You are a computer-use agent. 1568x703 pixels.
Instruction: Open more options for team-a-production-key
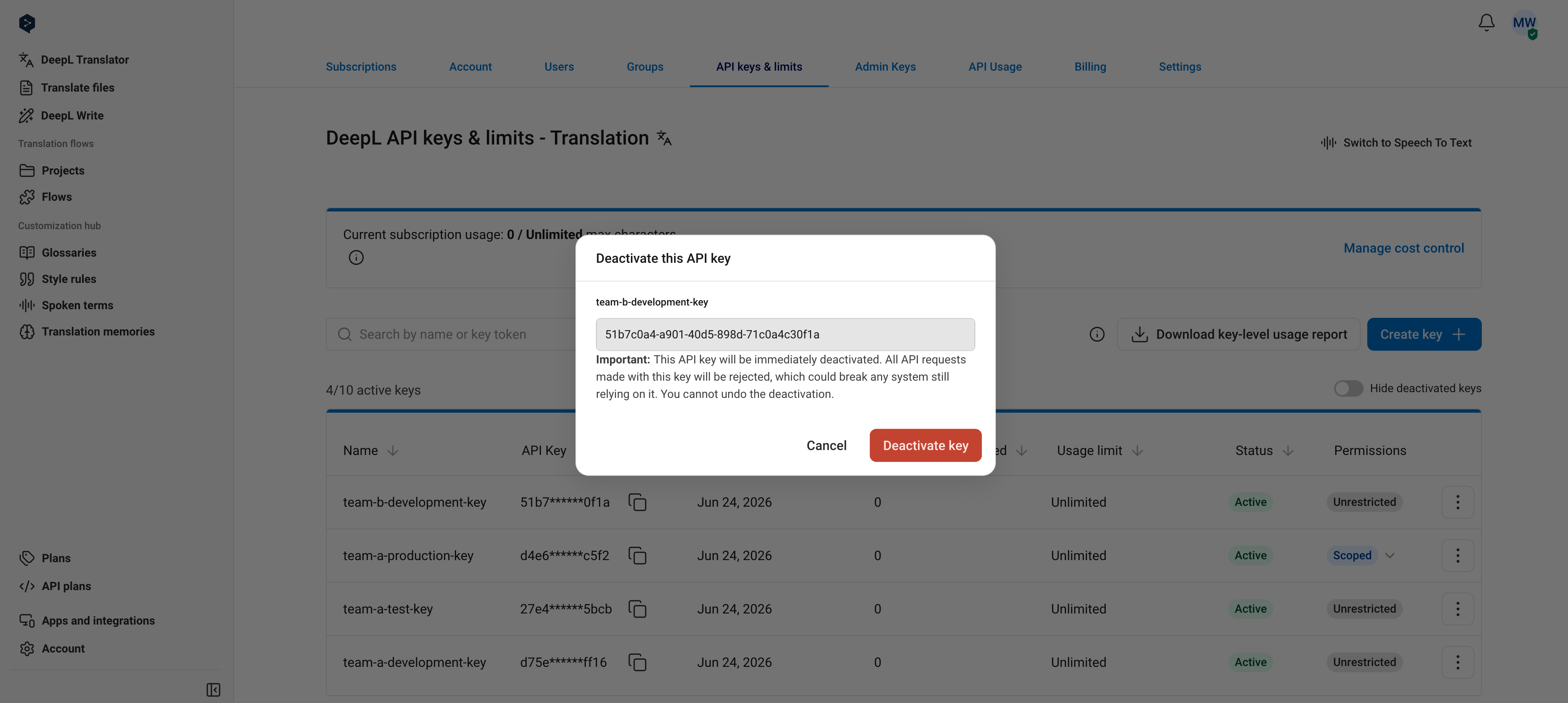coord(1458,556)
